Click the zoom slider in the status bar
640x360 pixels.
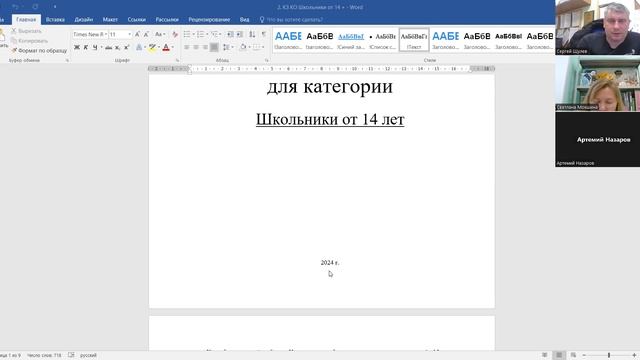[609, 356]
